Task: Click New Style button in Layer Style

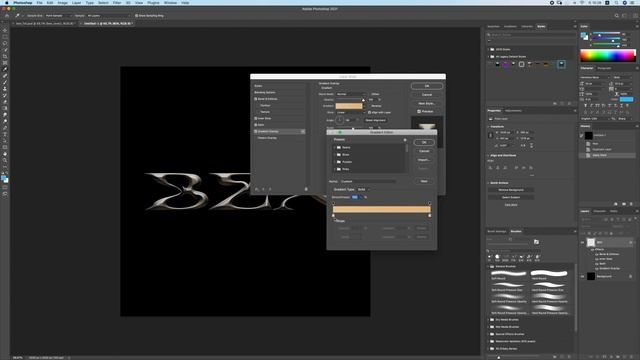Action: pyautogui.click(x=427, y=103)
